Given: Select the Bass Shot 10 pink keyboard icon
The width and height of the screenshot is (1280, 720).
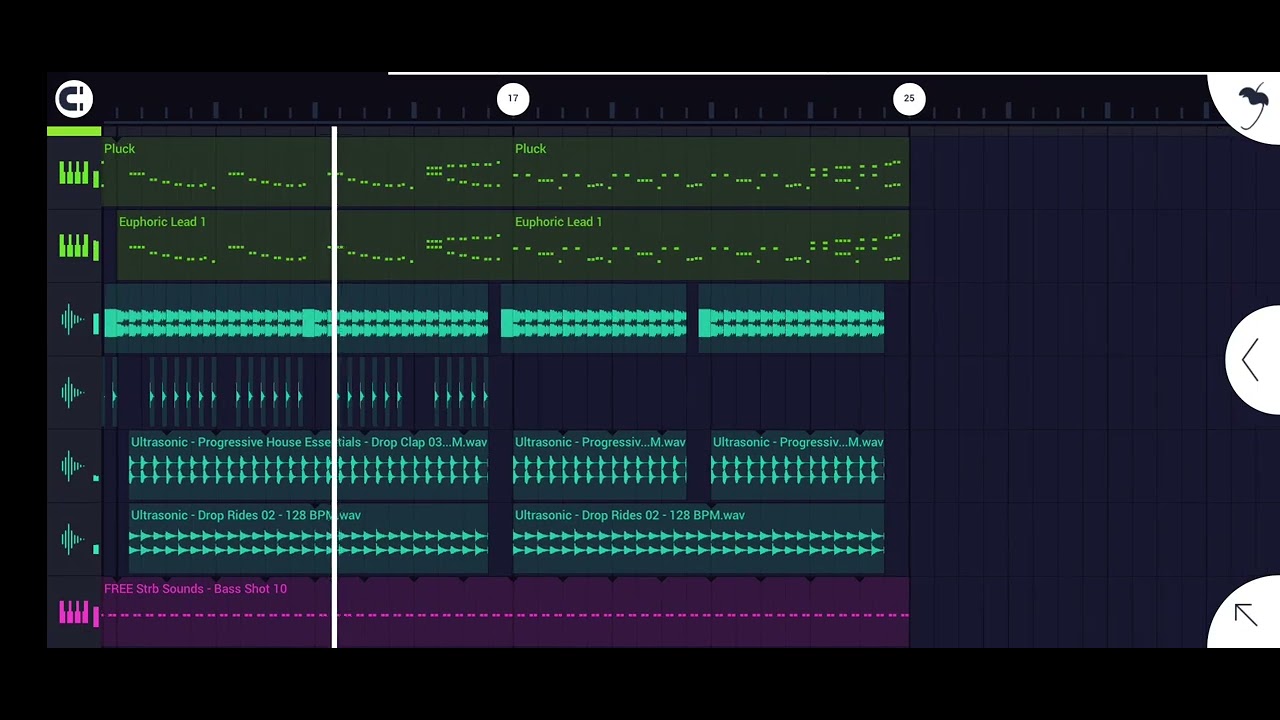Looking at the screenshot, I should tap(74, 612).
